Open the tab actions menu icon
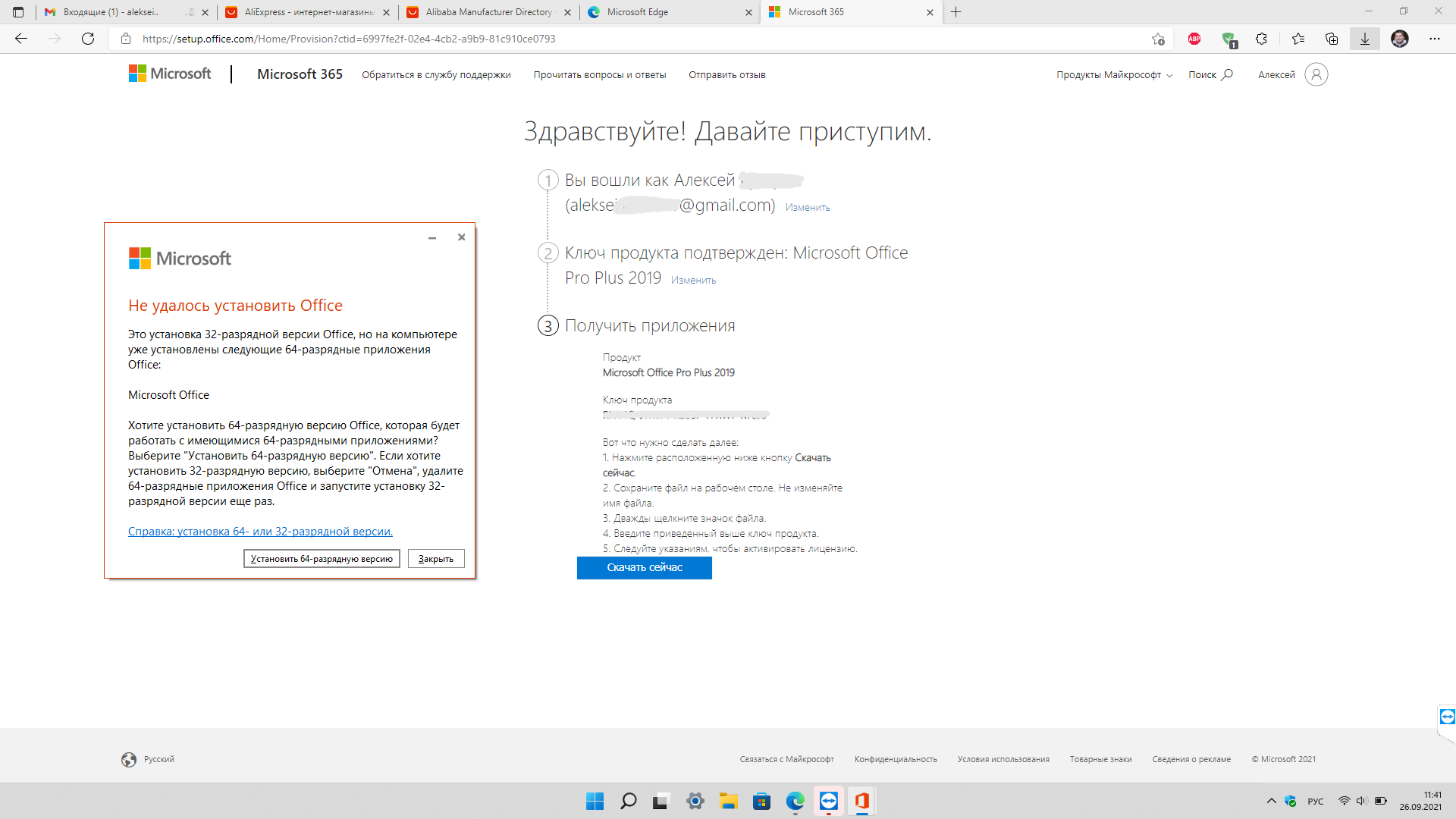Image resolution: width=1456 pixels, height=819 pixels. 18,12
